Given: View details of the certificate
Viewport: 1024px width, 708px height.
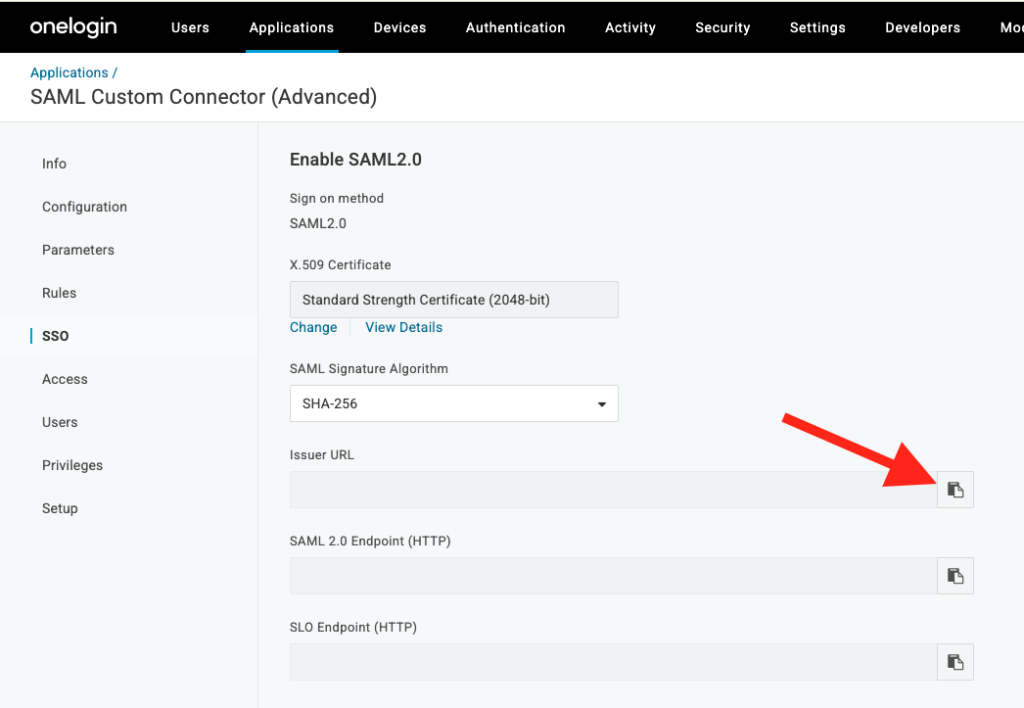Looking at the screenshot, I should tap(403, 327).
